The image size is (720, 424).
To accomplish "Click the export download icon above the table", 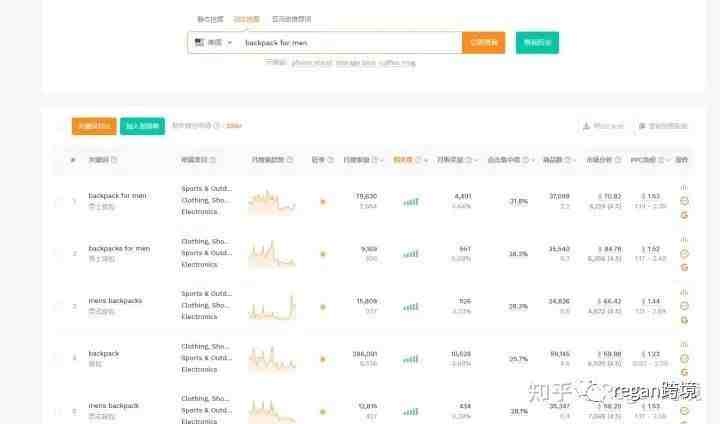I will click(586, 126).
